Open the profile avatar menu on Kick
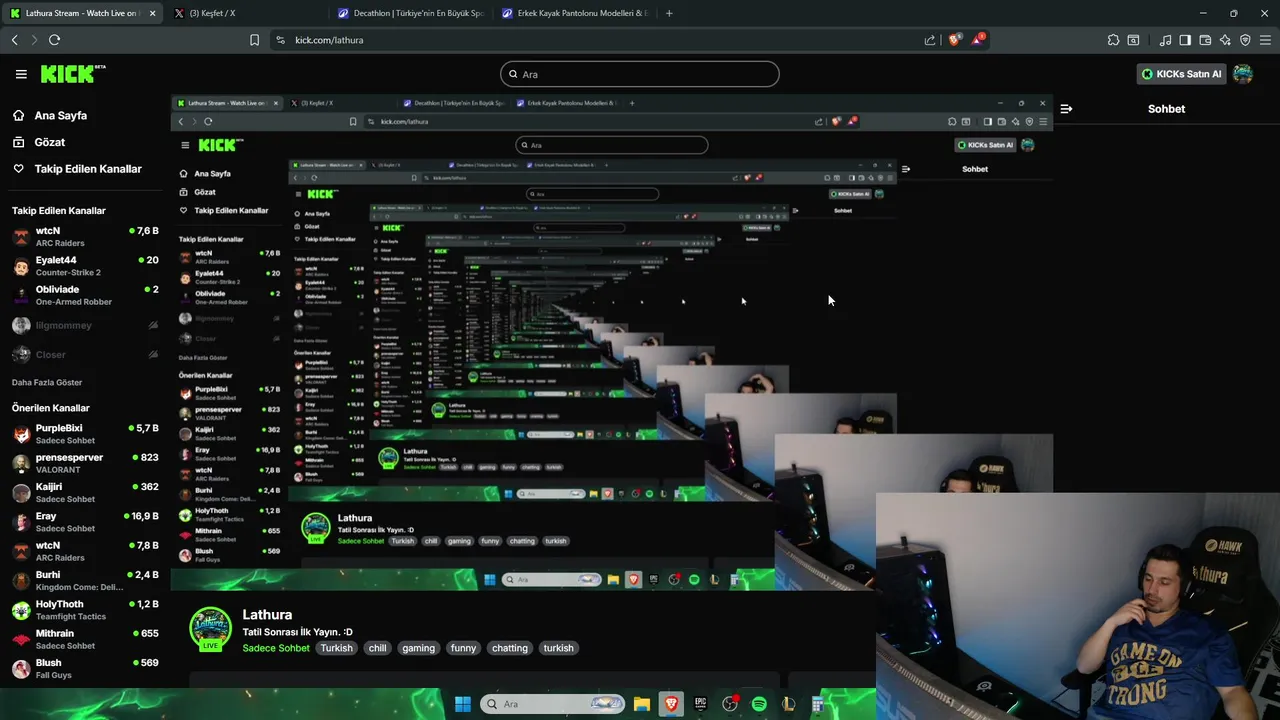The image size is (1280, 720). point(1243,74)
